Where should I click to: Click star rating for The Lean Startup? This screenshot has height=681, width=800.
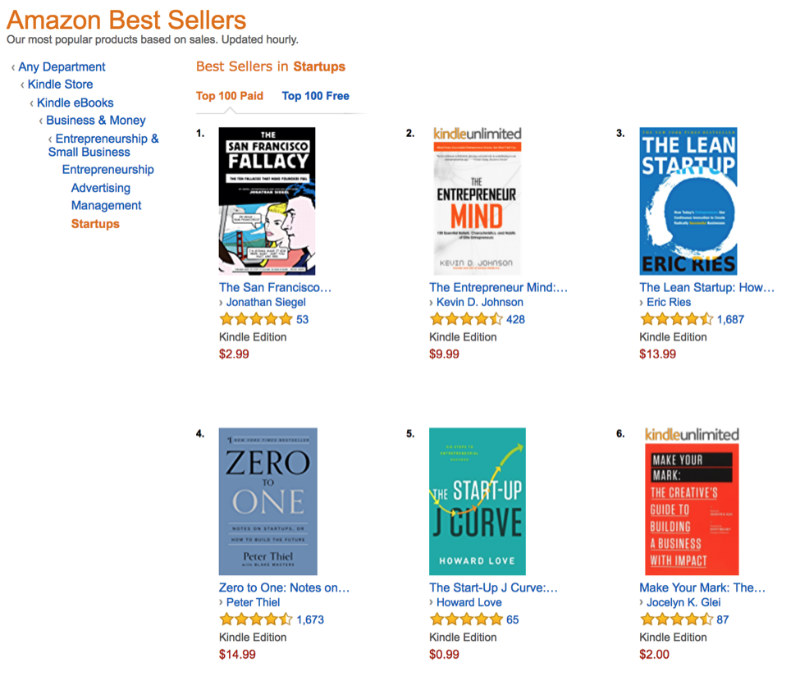coord(676,320)
